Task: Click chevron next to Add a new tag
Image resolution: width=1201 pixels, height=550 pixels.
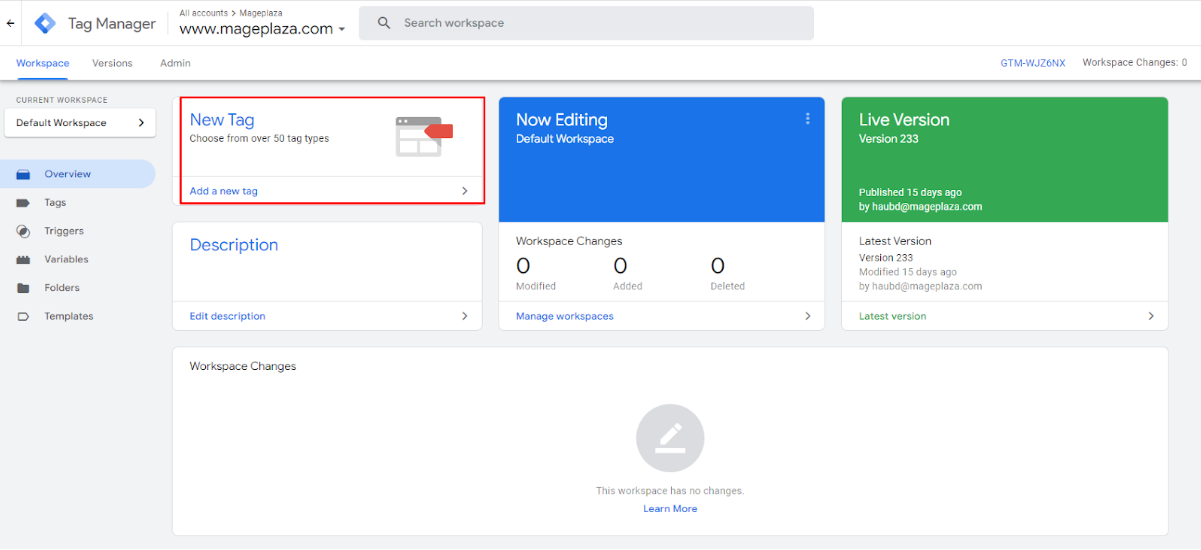Action: coord(464,191)
